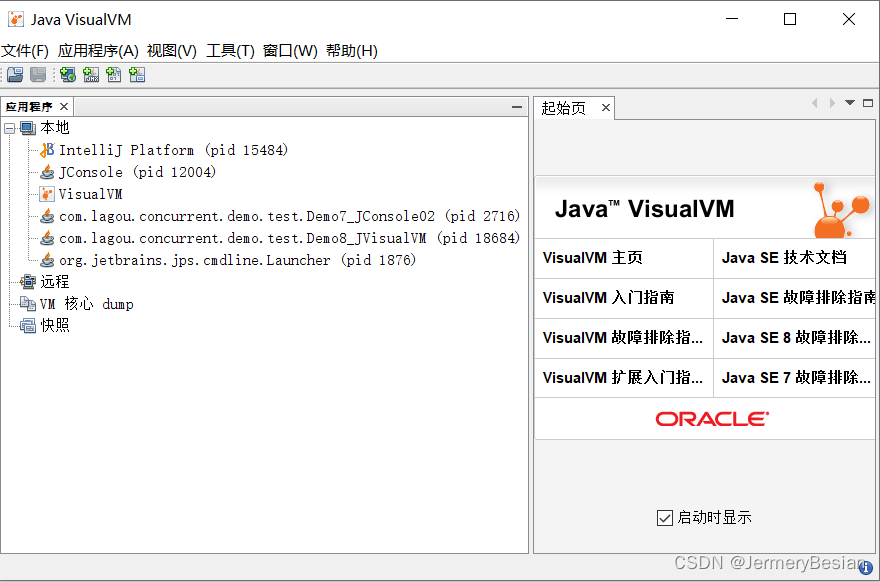
Task: Select the 远程 tree node
Action: [x=55, y=282]
